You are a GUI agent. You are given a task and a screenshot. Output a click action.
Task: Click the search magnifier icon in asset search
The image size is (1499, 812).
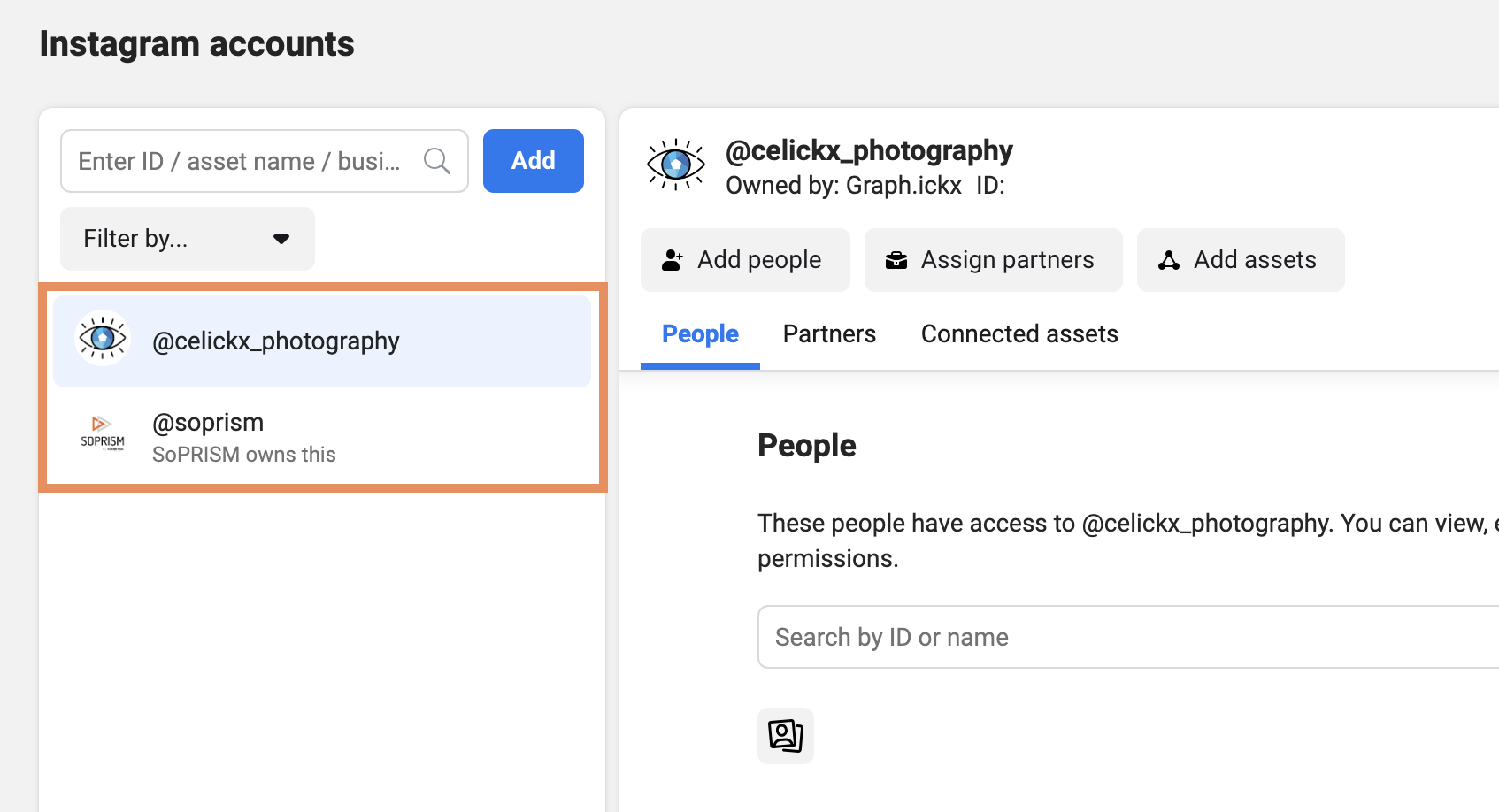coord(437,161)
